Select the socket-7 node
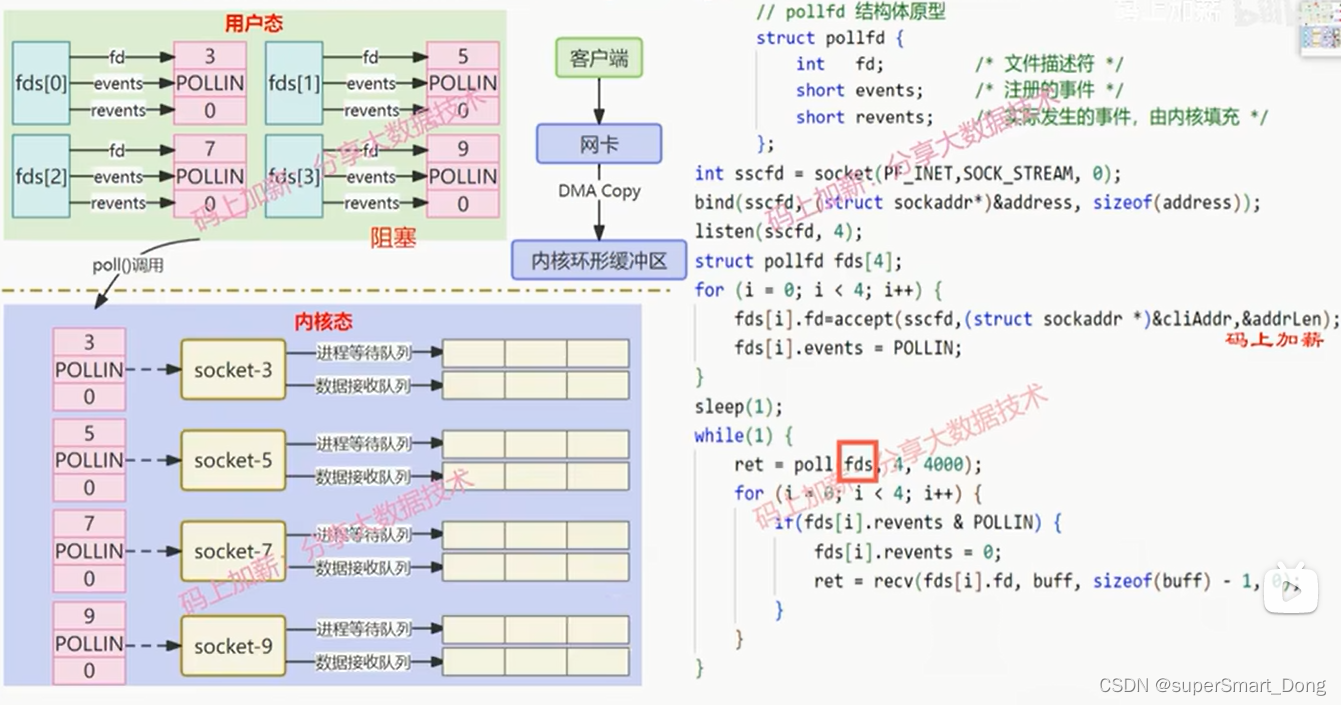The image size is (1341, 705). coord(232,551)
